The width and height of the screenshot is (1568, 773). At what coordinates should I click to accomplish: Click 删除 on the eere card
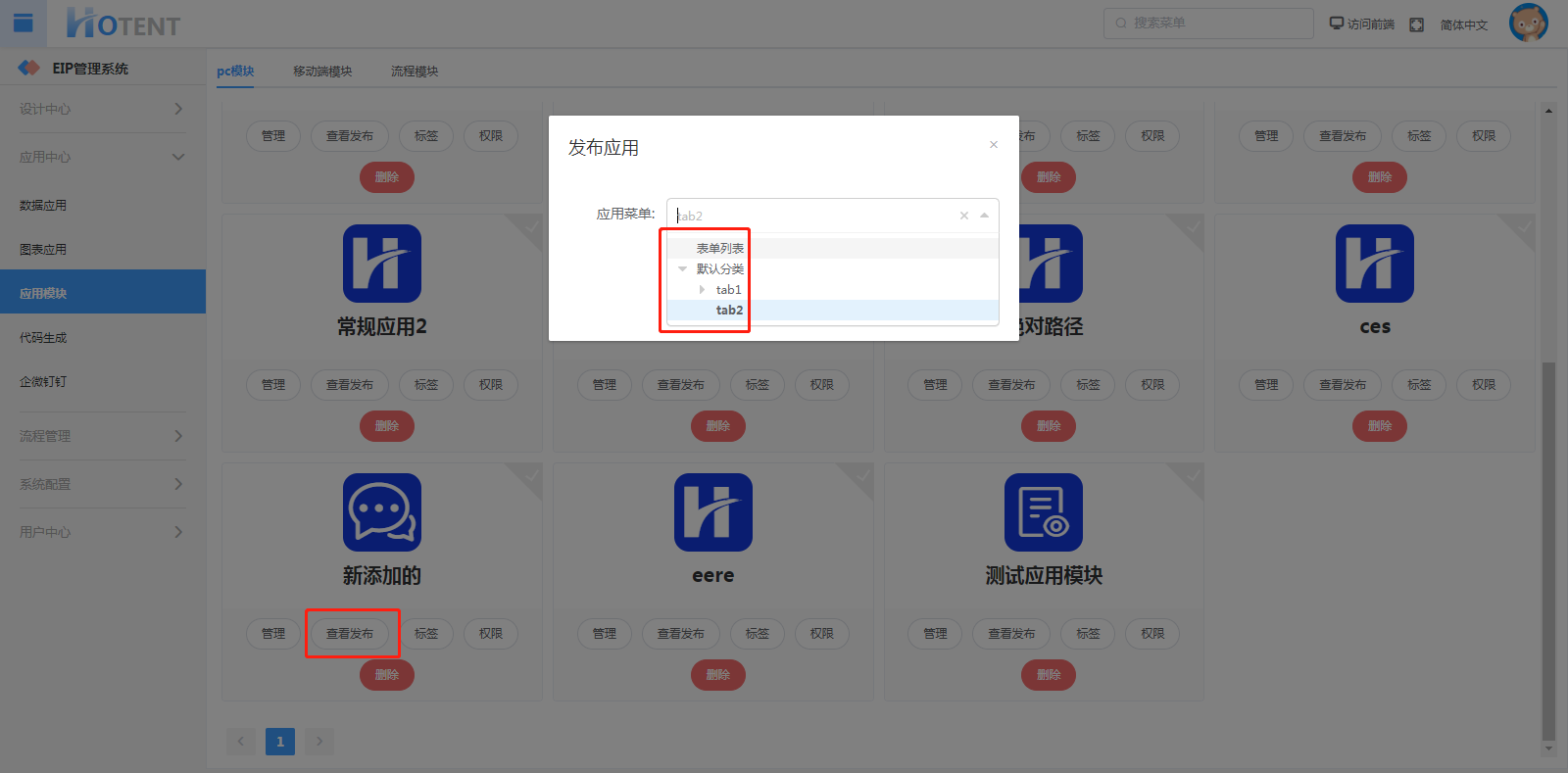pos(718,675)
